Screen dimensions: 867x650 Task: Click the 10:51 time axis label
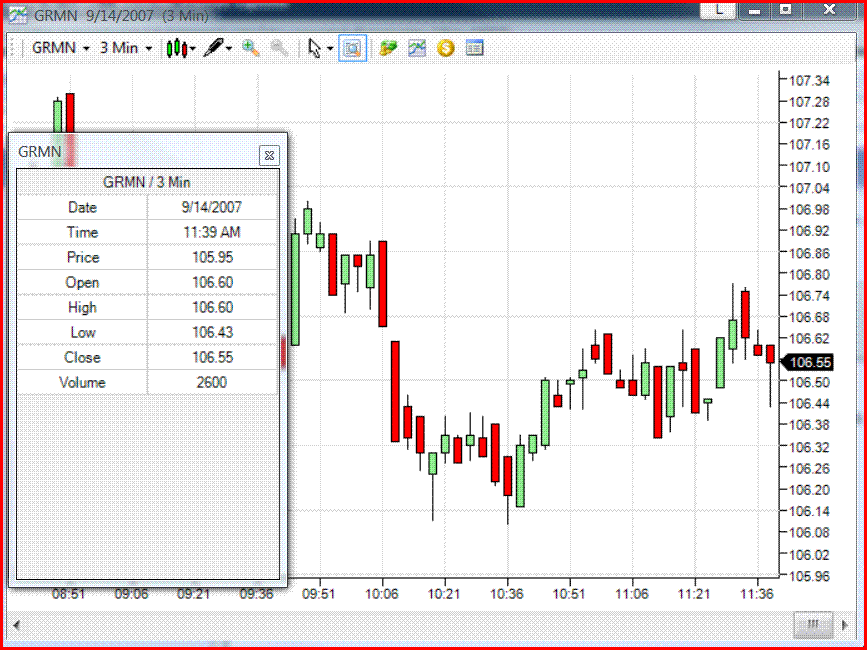pos(569,594)
